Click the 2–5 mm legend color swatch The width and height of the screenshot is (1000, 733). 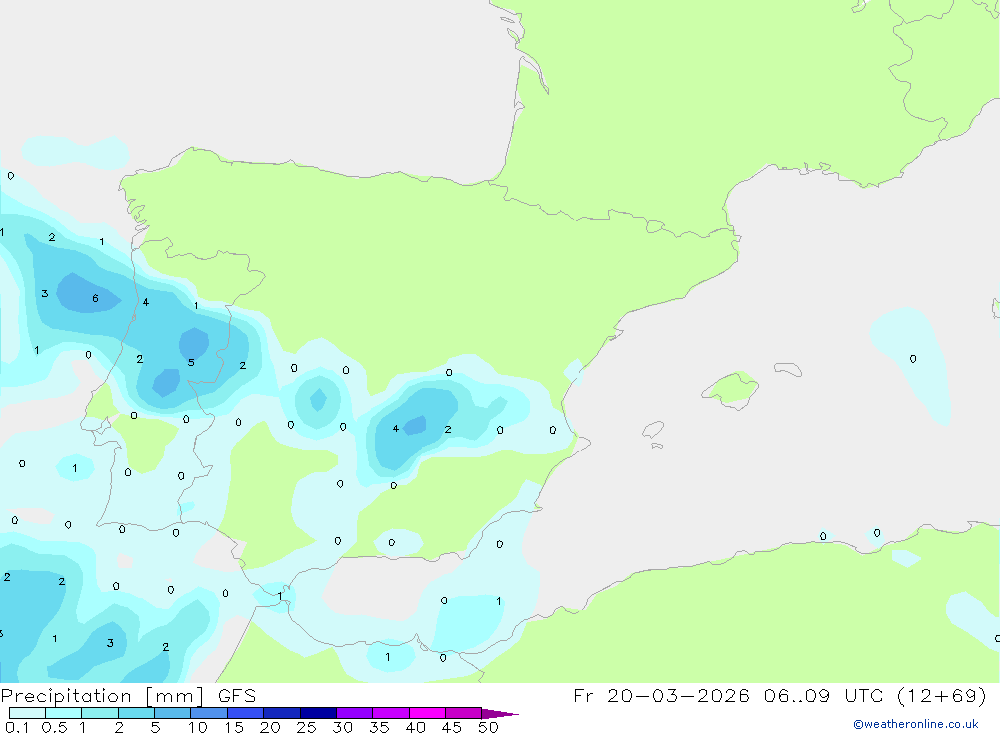(136, 713)
